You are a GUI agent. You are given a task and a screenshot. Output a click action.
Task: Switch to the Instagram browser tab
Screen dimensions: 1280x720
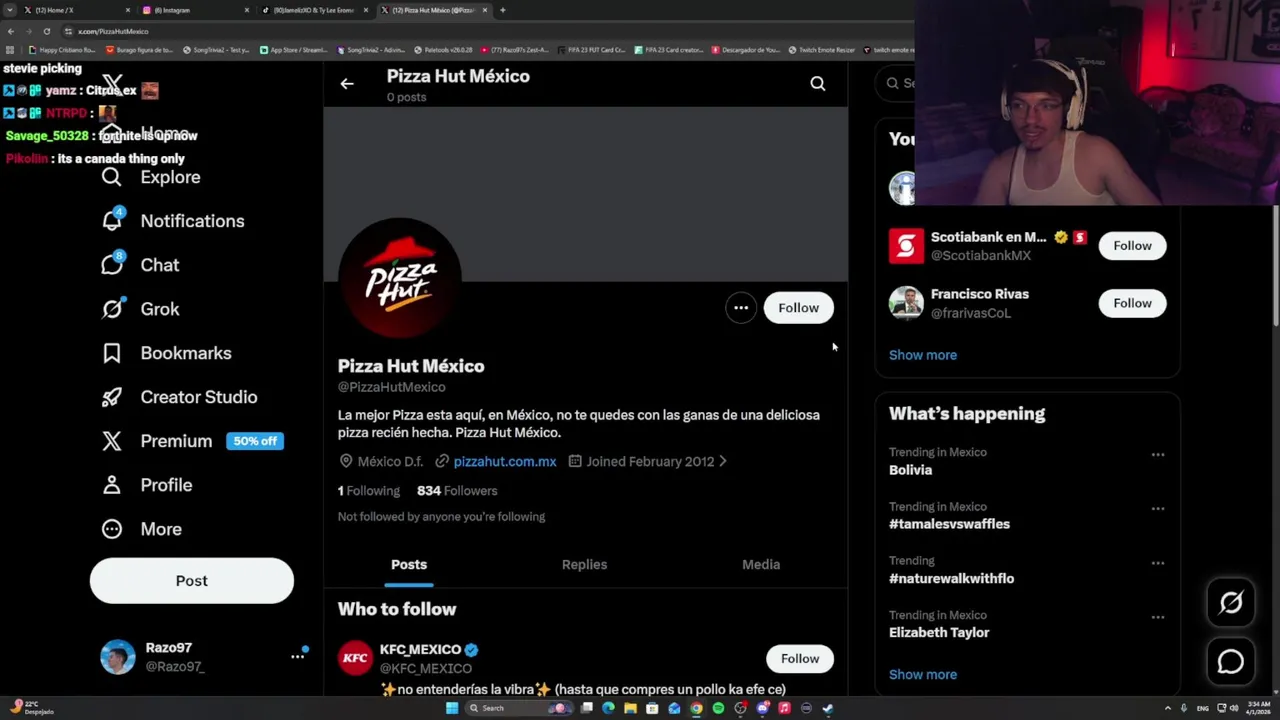194,10
